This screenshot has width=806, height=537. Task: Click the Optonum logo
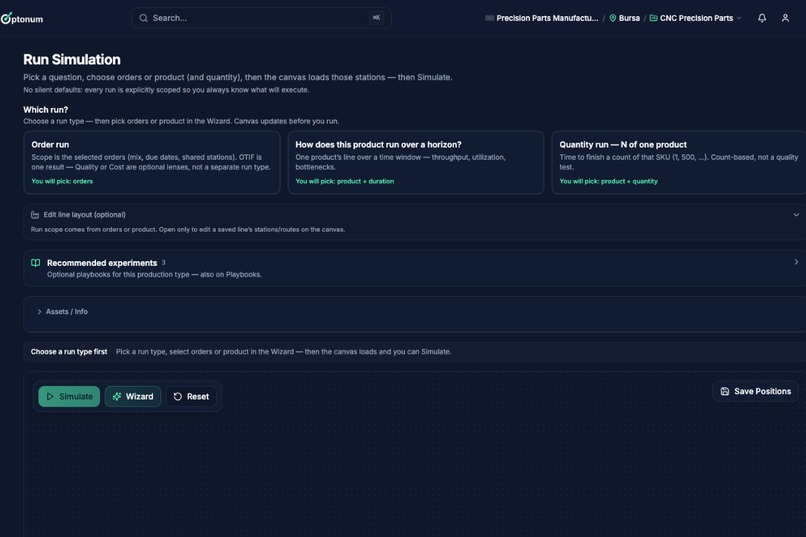(22, 19)
